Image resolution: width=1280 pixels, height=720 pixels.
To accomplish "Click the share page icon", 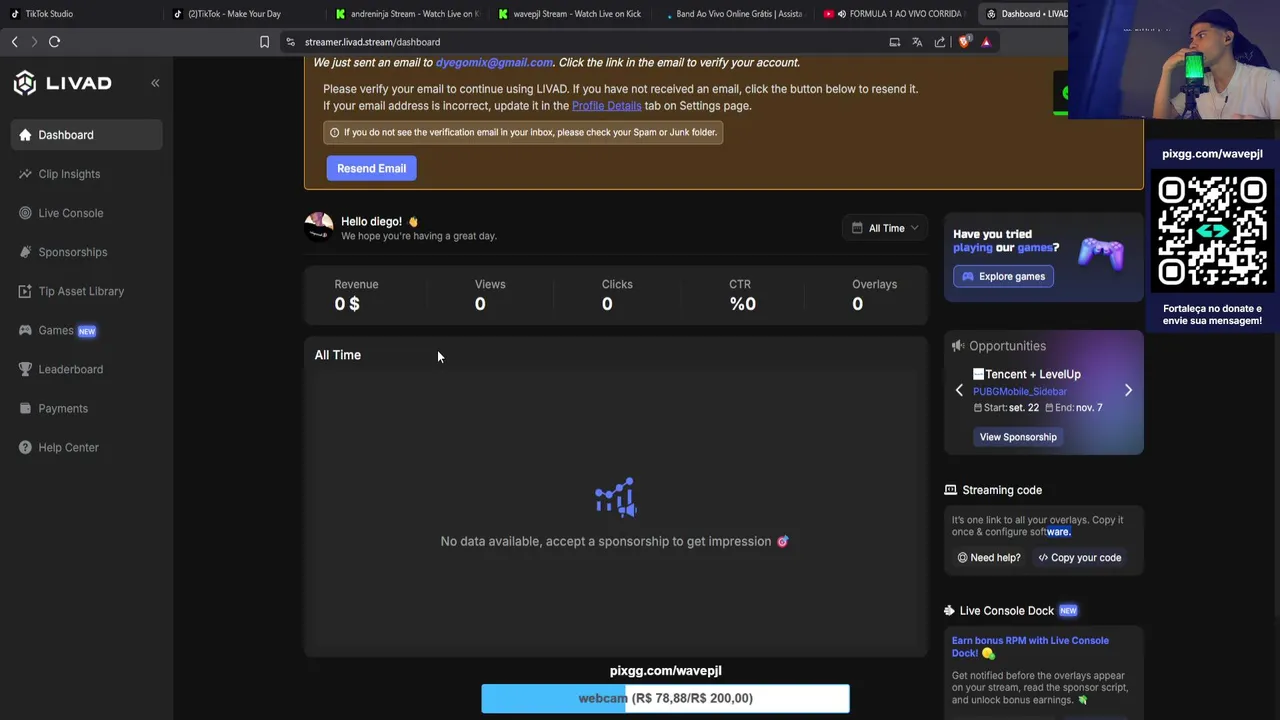I will pyautogui.click(x=940, y=42).
